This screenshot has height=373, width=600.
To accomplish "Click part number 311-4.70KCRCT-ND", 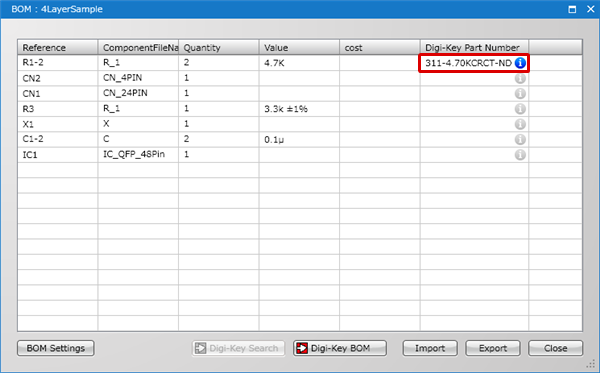I will 468,63.
